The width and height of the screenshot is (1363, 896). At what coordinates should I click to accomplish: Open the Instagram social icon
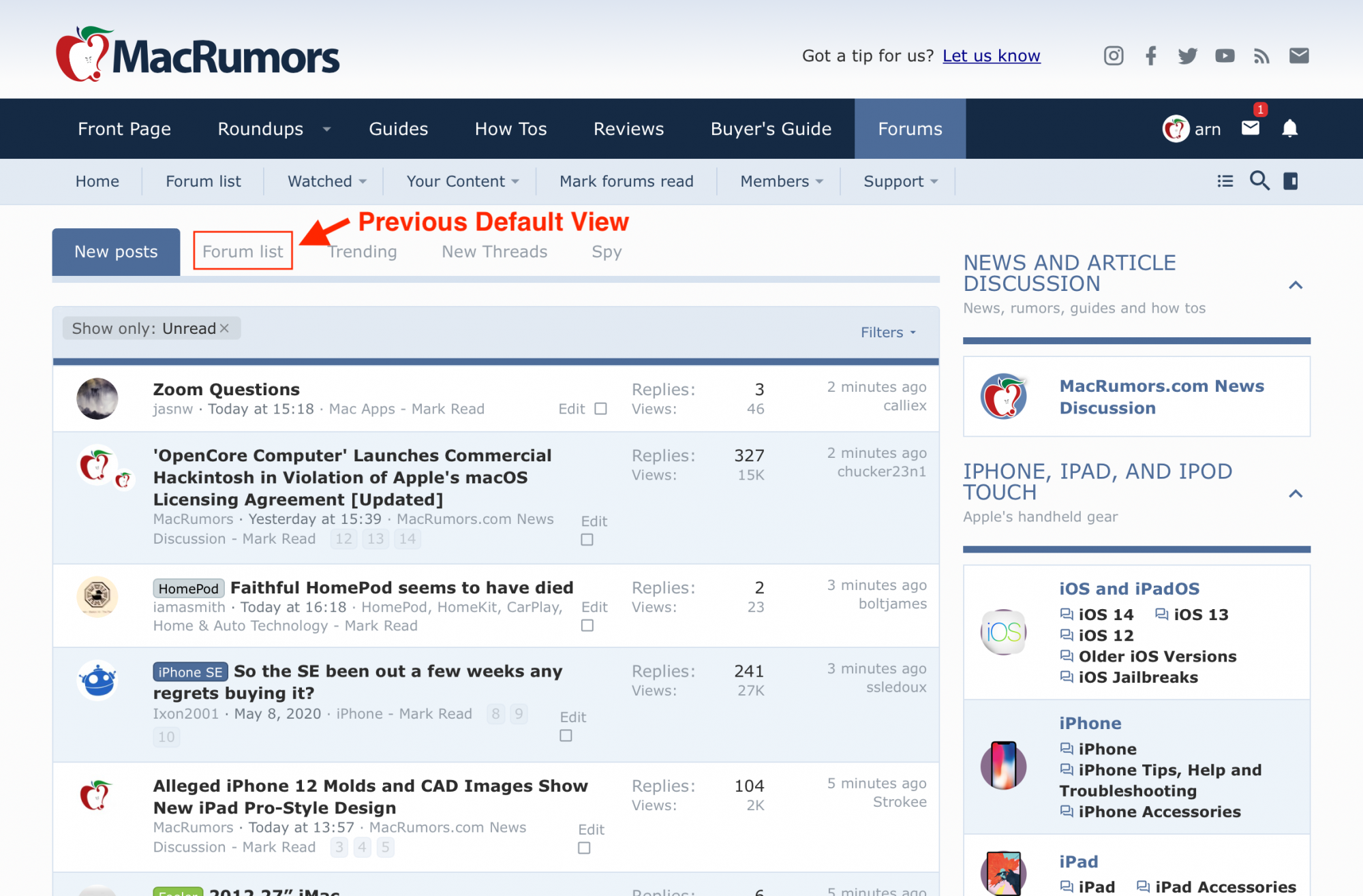coord(1113,56)
